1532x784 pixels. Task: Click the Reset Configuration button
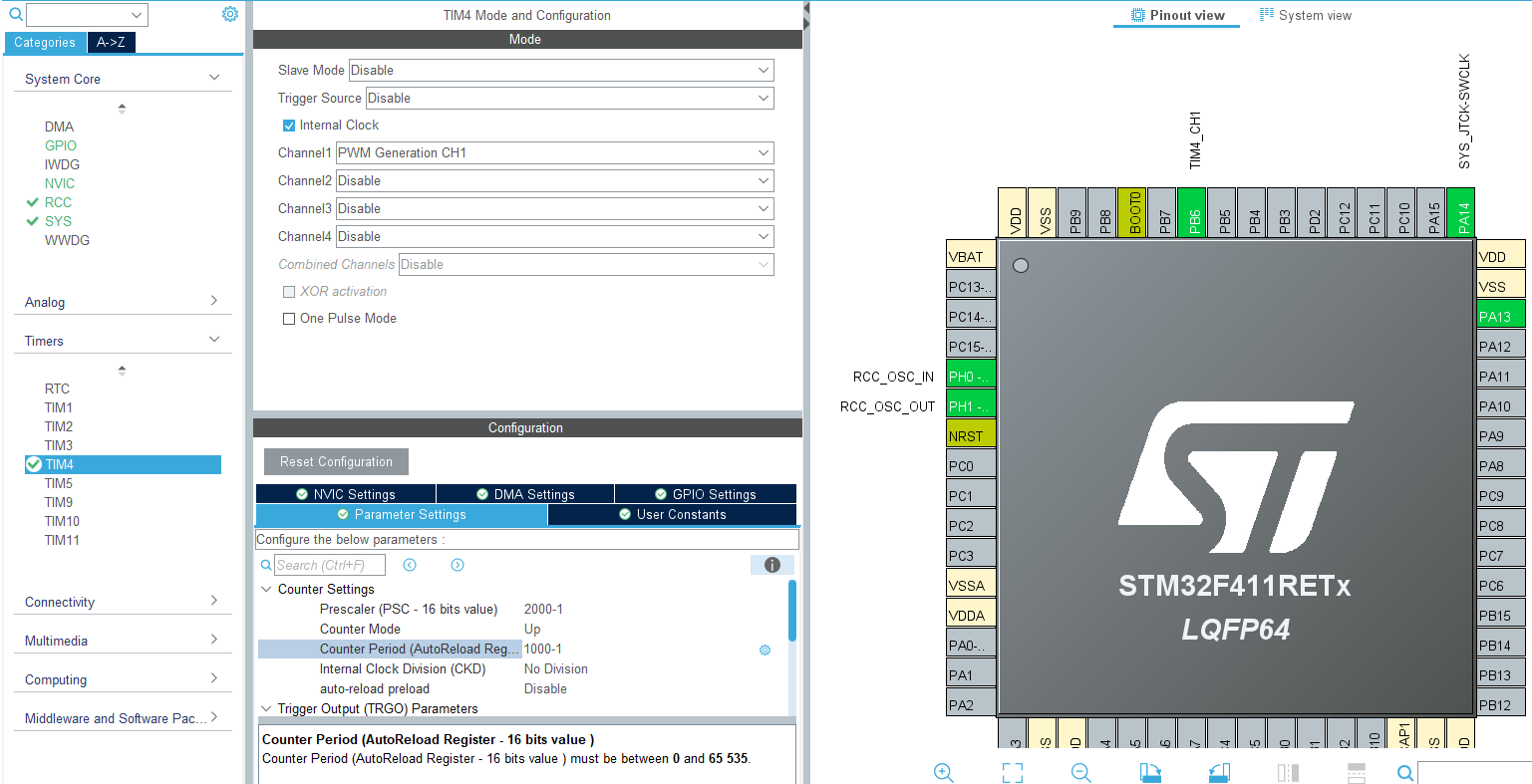[x=337, y=462]
